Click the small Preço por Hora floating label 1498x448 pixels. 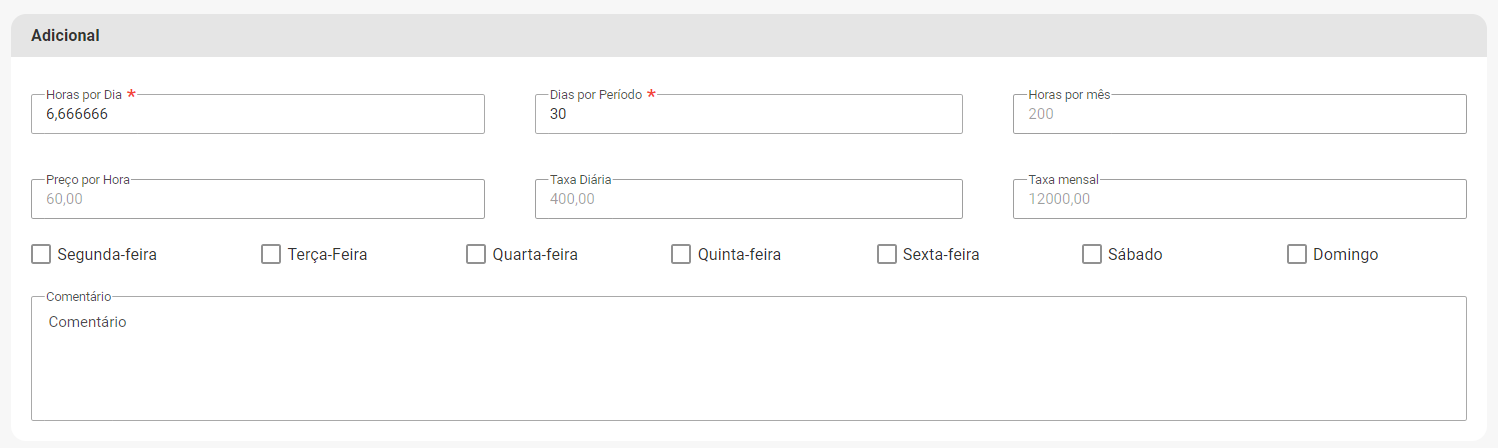[88, 180]
